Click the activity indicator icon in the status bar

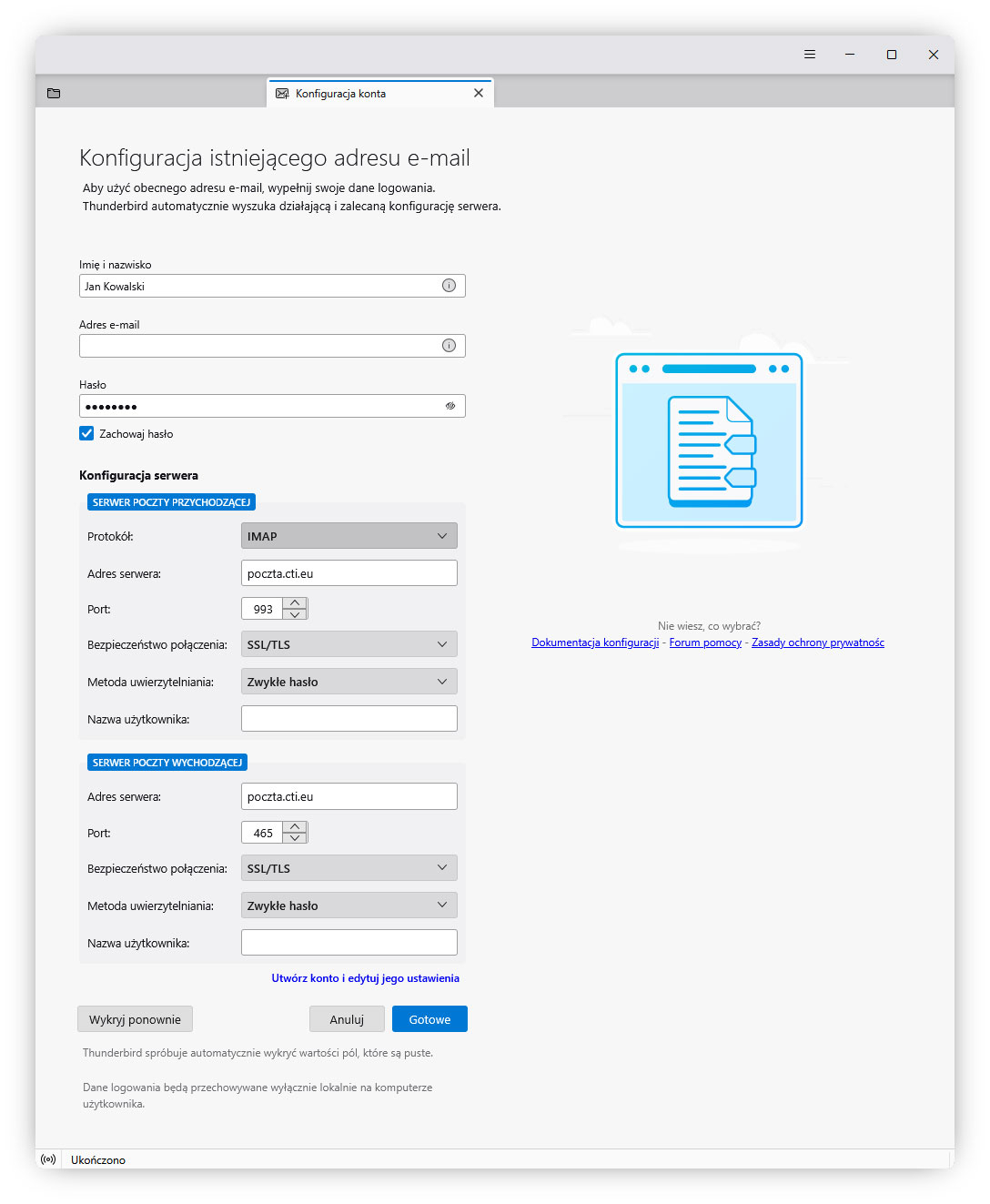click(x=47, y=1158)
